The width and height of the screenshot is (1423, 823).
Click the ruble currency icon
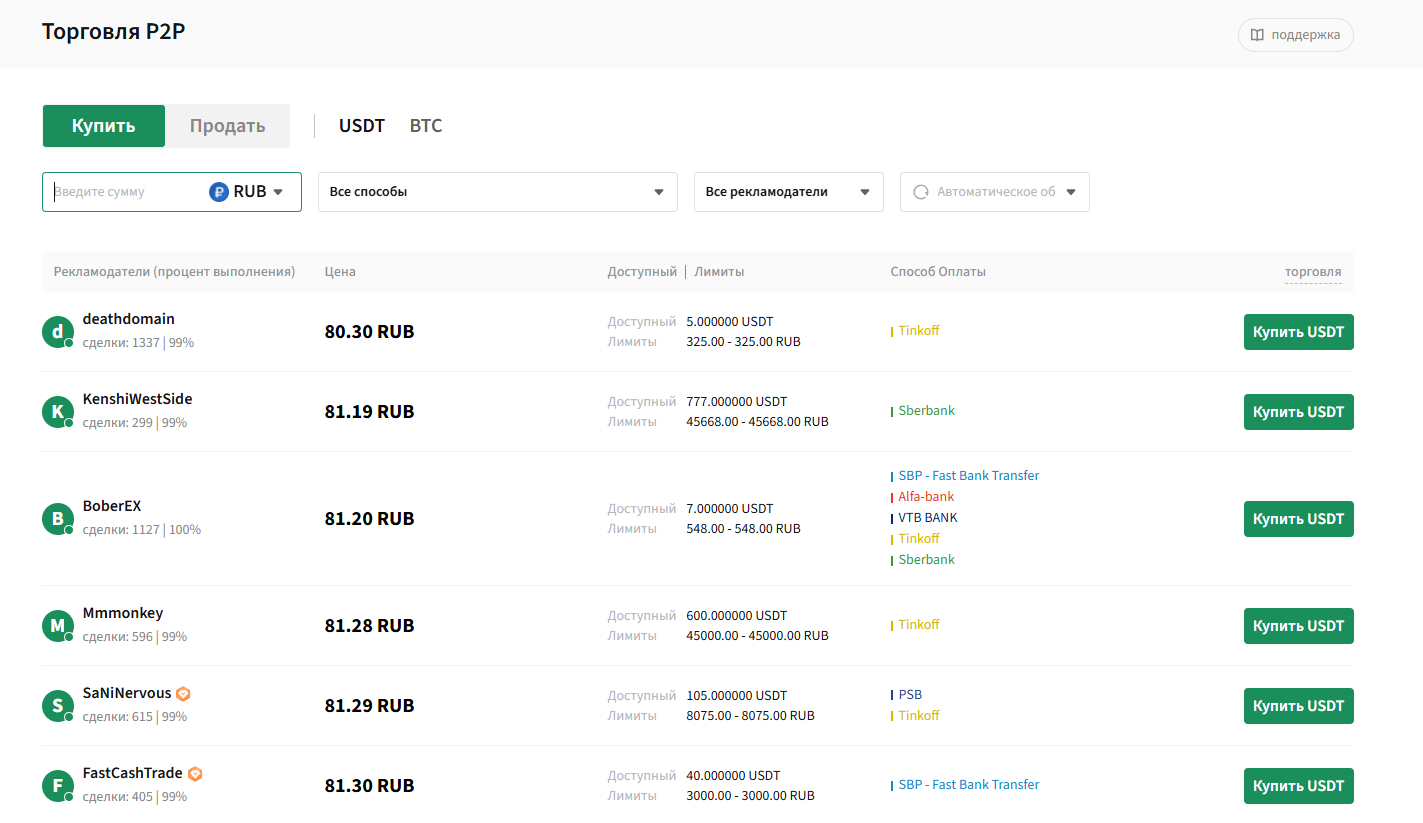[219, 192]
